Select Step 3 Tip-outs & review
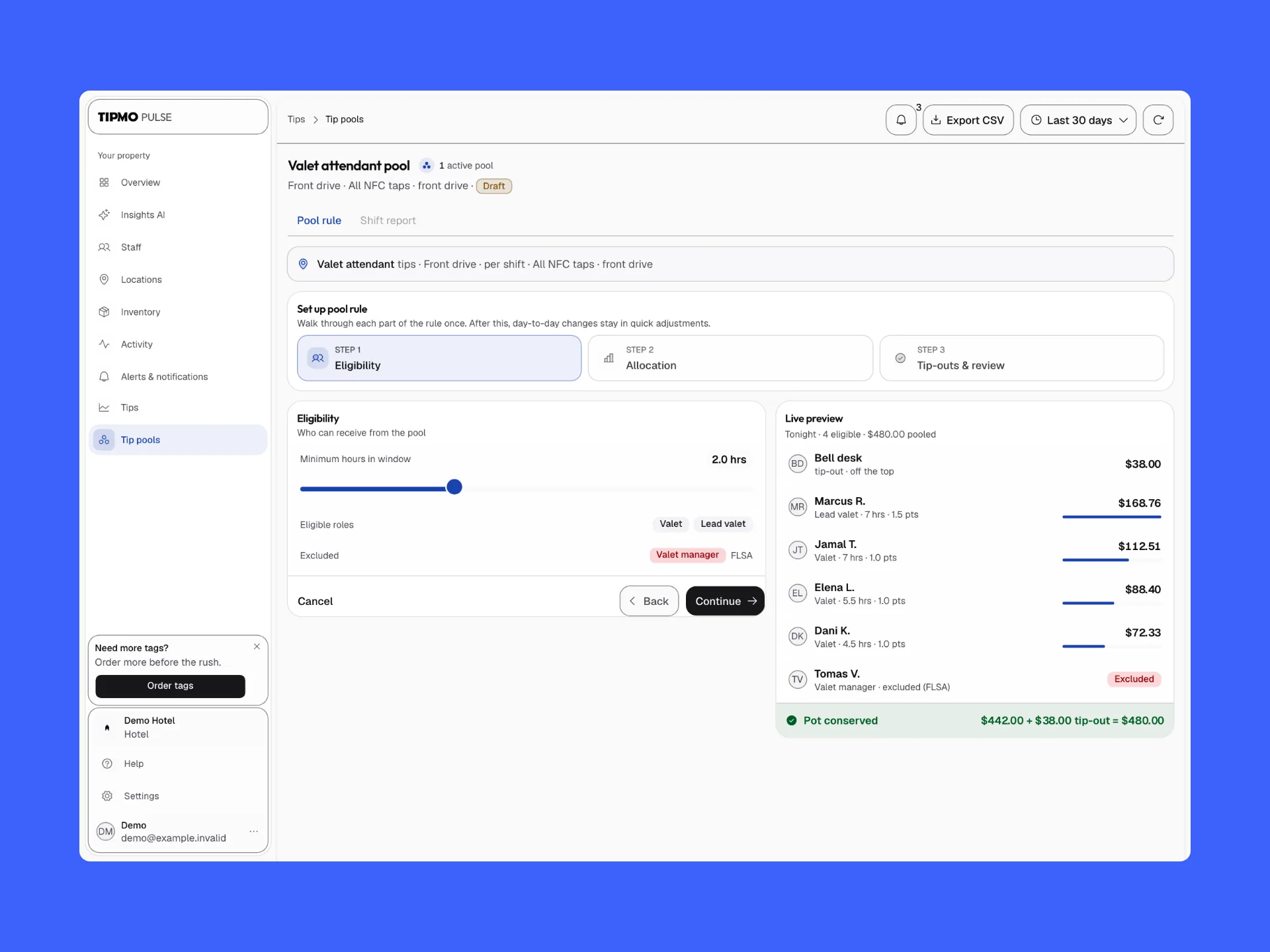The width and height of the screenshot is (1270, 952). (x=1021, y=358)
